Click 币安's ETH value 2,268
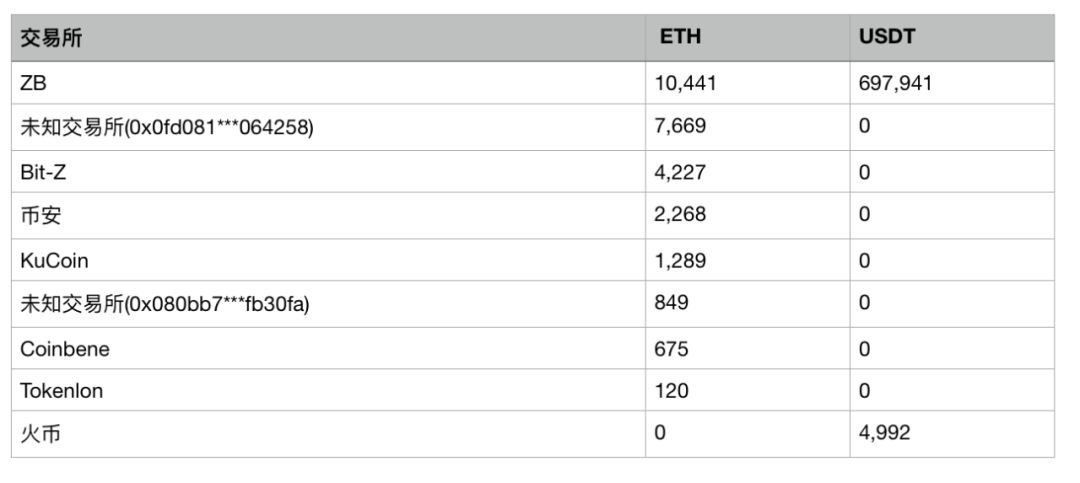Viewport: 1080px width, 483px height. (680, 214)
